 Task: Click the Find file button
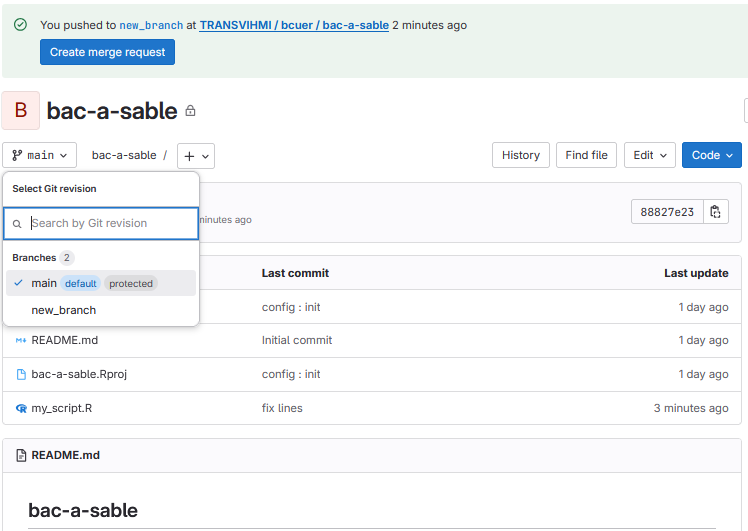pos(586,155)
